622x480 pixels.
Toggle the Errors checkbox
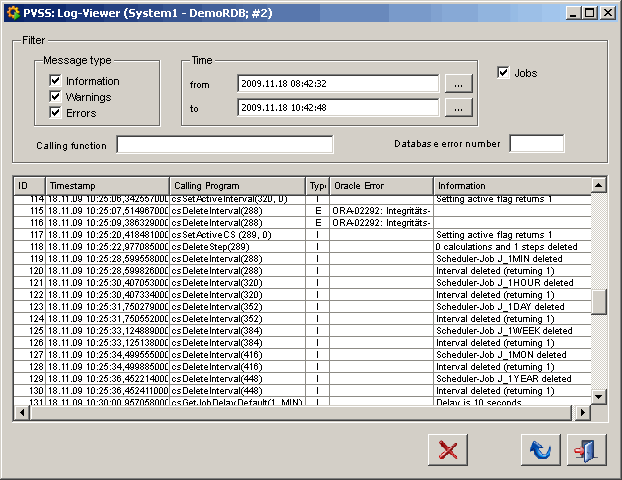click(56, 113)
